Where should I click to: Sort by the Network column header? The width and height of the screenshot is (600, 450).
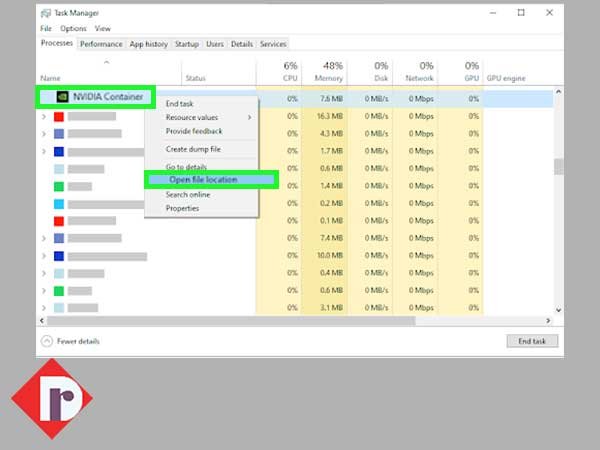(x=419, y=78)
